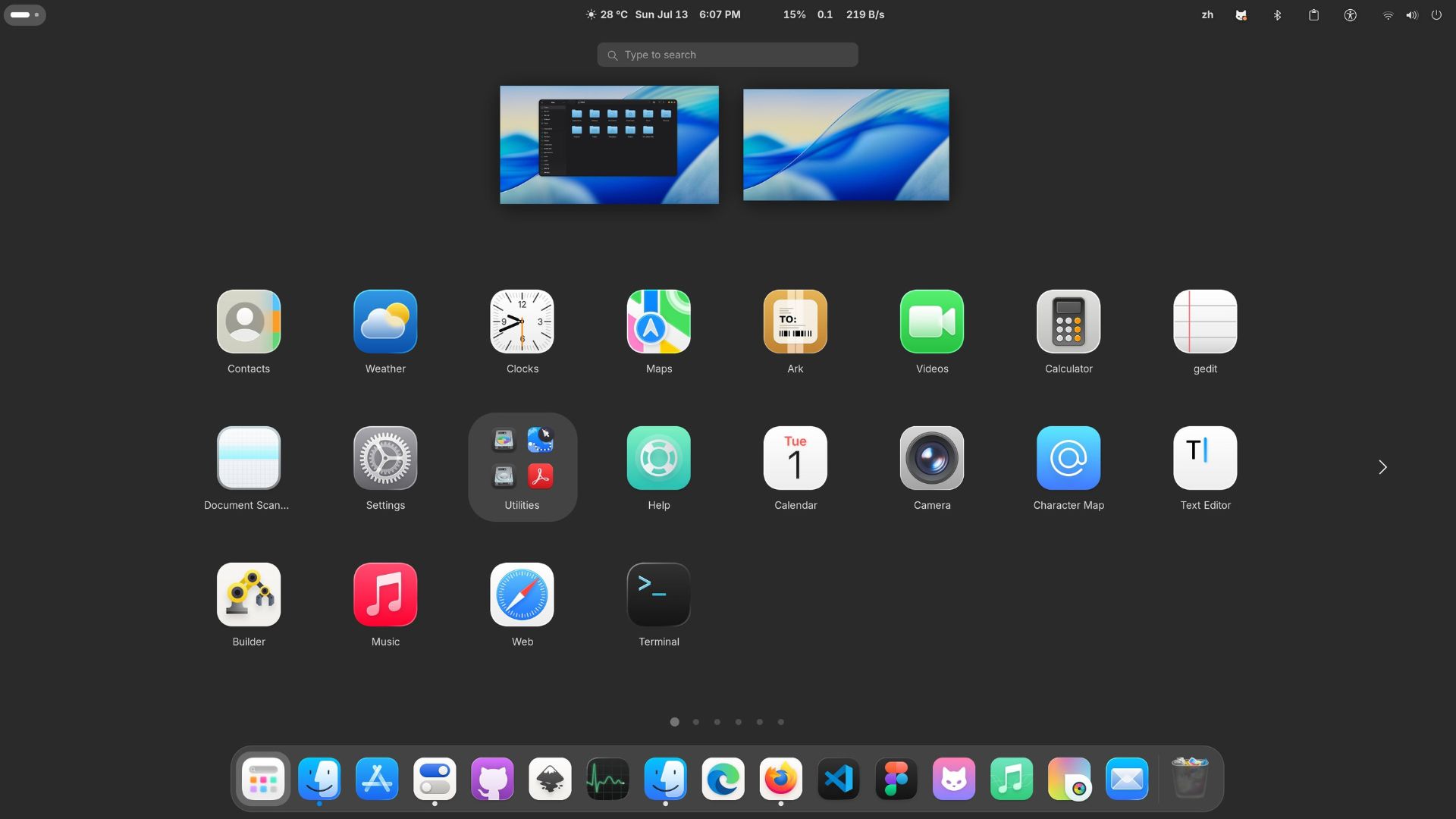
Task: Mute the volume in the status bar
Action: [x=1412, y=14]
